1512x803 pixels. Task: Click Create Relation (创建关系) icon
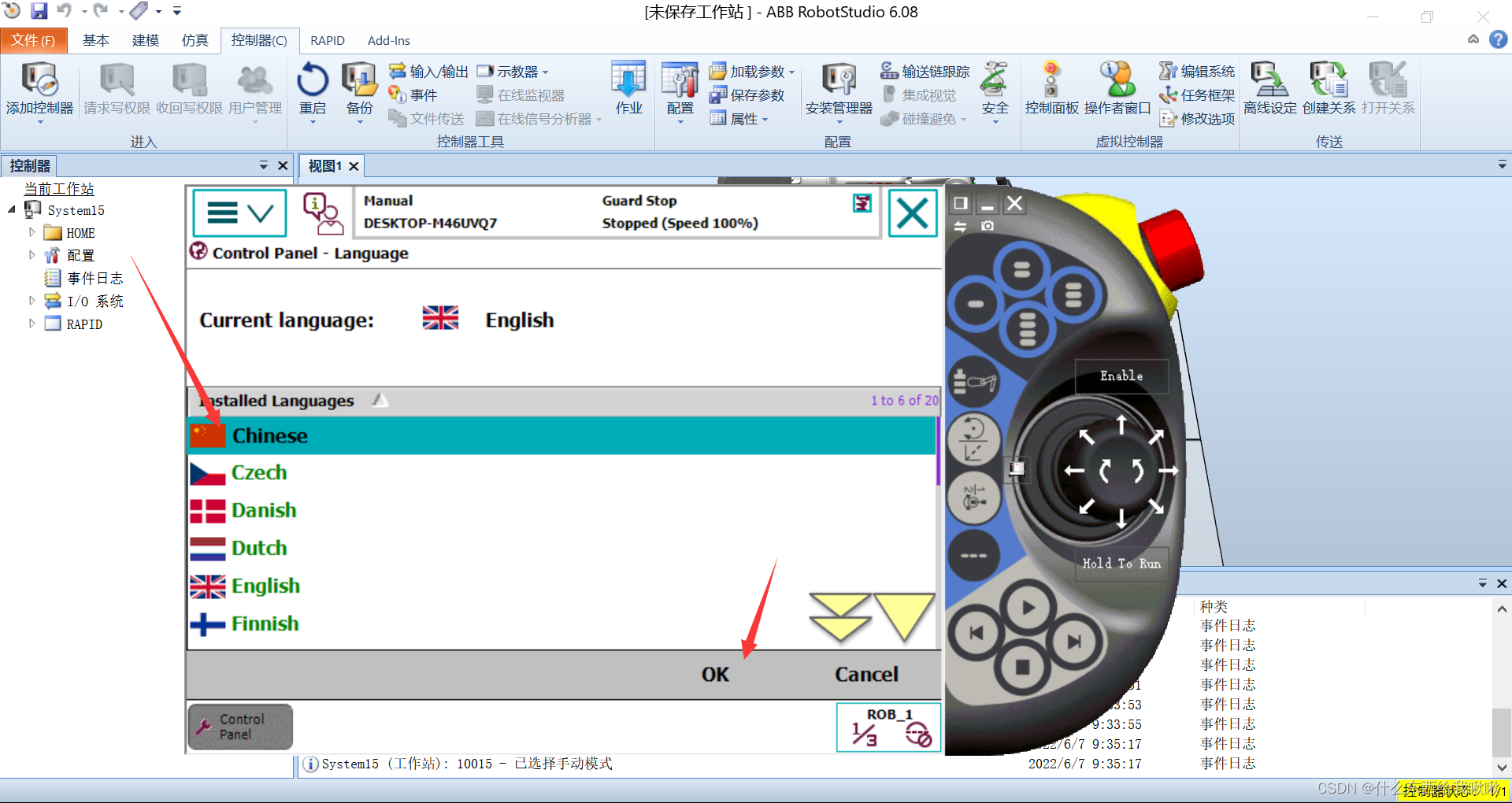tap(1329, 89)
